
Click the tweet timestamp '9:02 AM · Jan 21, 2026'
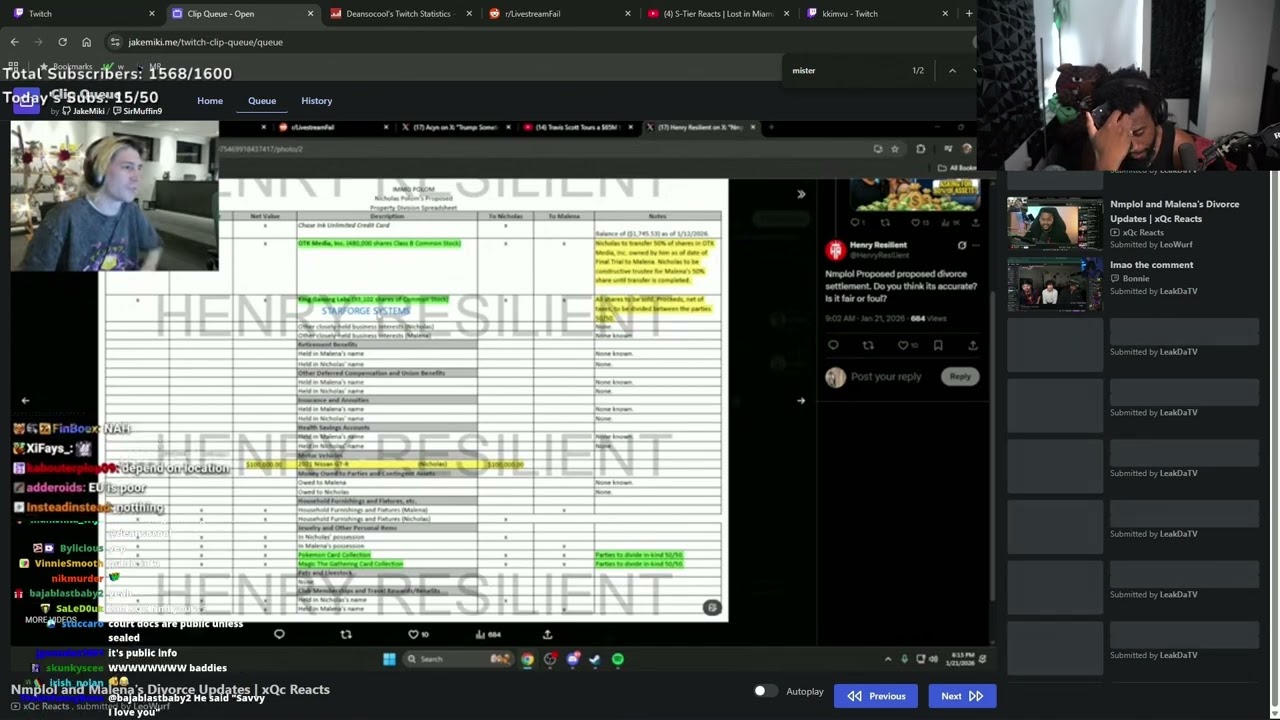coord(865,318)
